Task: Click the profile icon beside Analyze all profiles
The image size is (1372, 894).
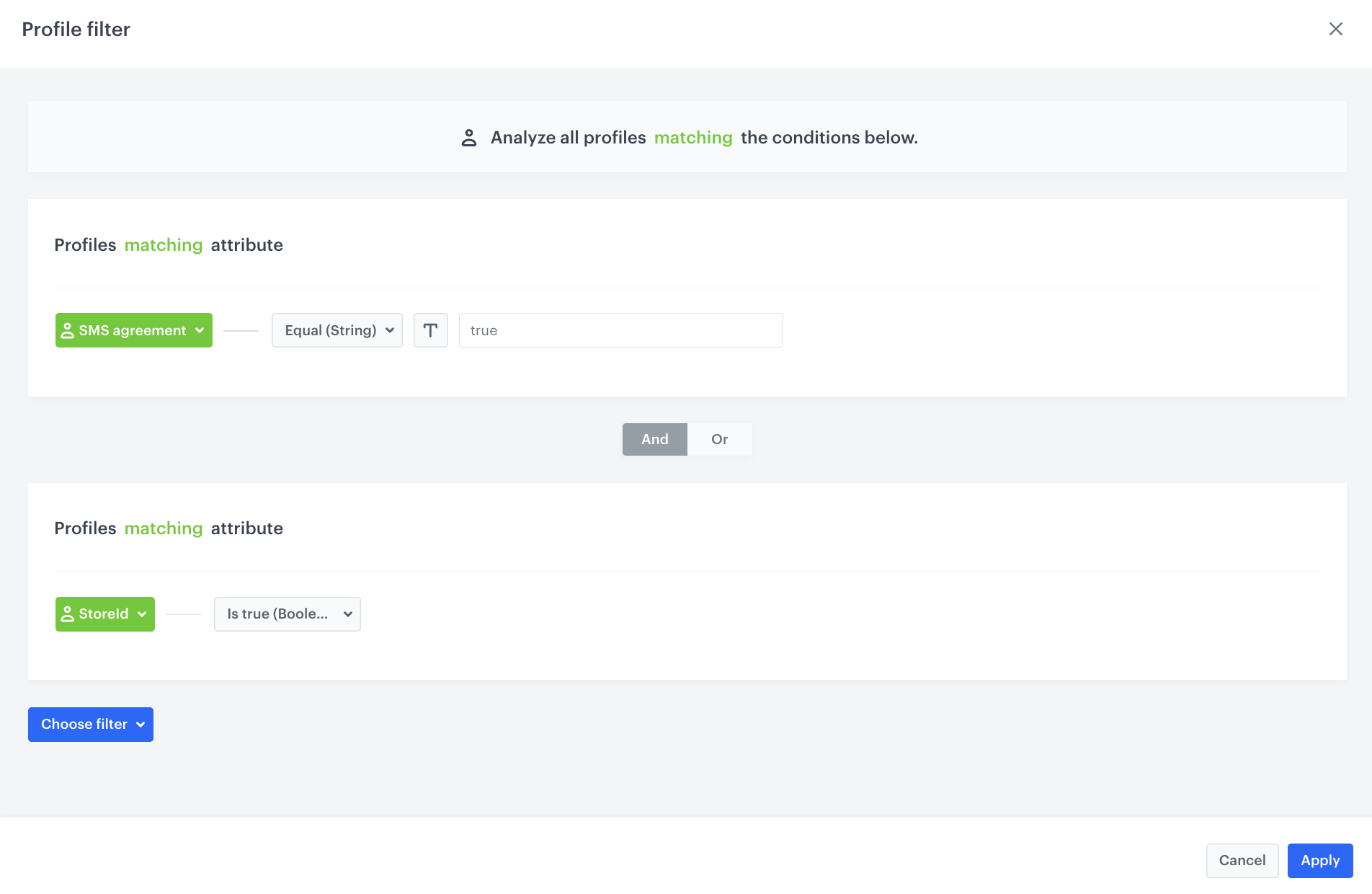Action: [468, 138]
